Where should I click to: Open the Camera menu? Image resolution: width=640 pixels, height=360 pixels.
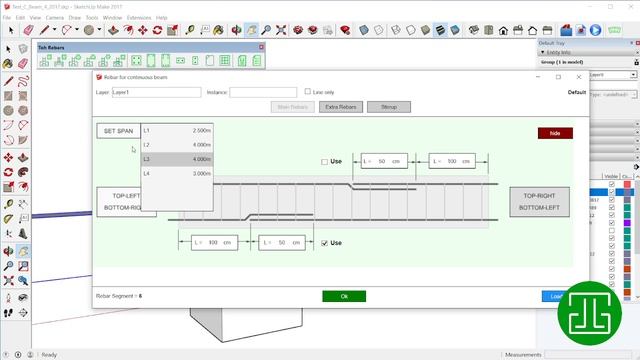[x=55, y=18]
